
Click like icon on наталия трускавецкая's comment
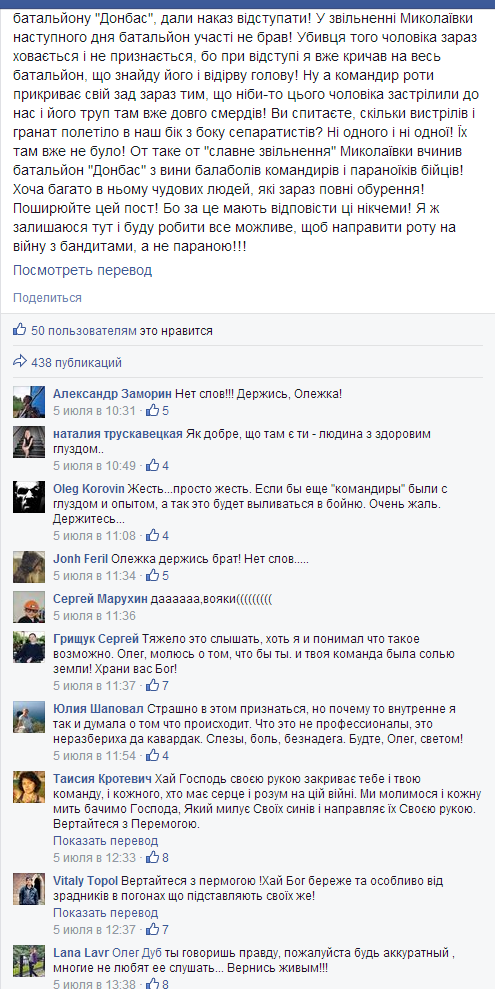[152, 465]
